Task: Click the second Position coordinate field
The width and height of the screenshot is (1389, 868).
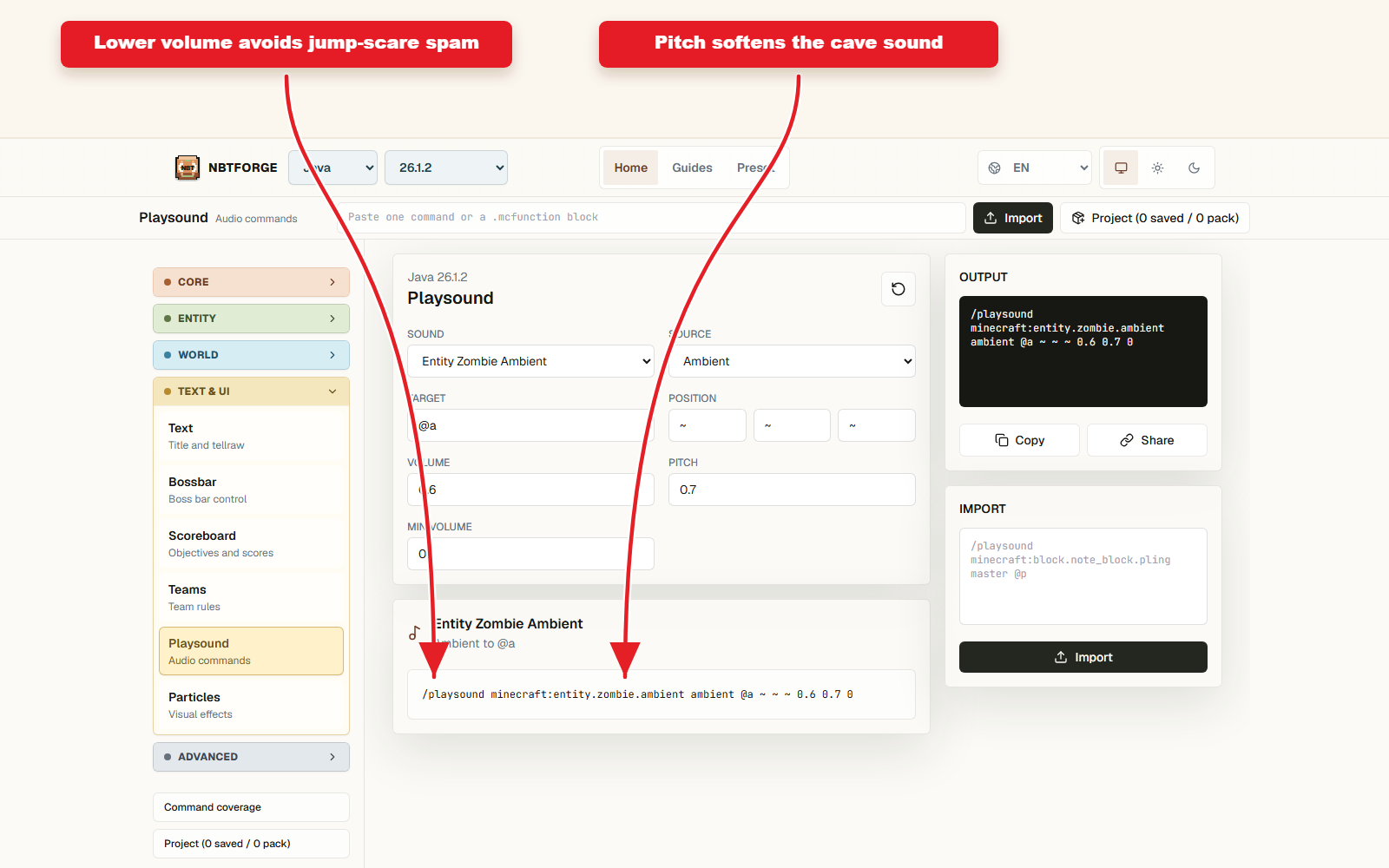Action: coord(792,425)
